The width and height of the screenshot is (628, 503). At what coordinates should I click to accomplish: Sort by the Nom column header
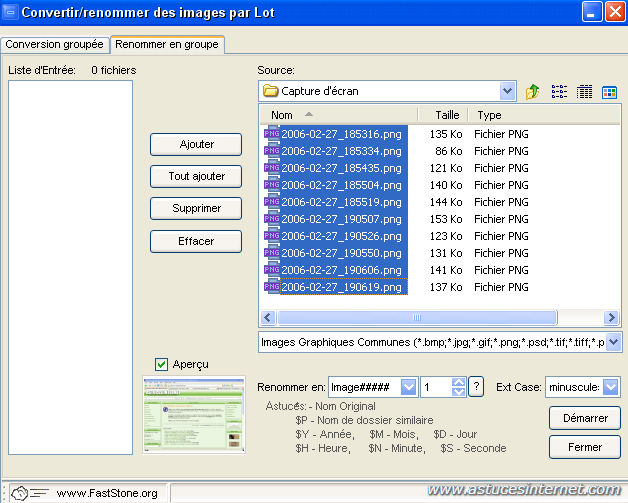[x=339, y=115]
